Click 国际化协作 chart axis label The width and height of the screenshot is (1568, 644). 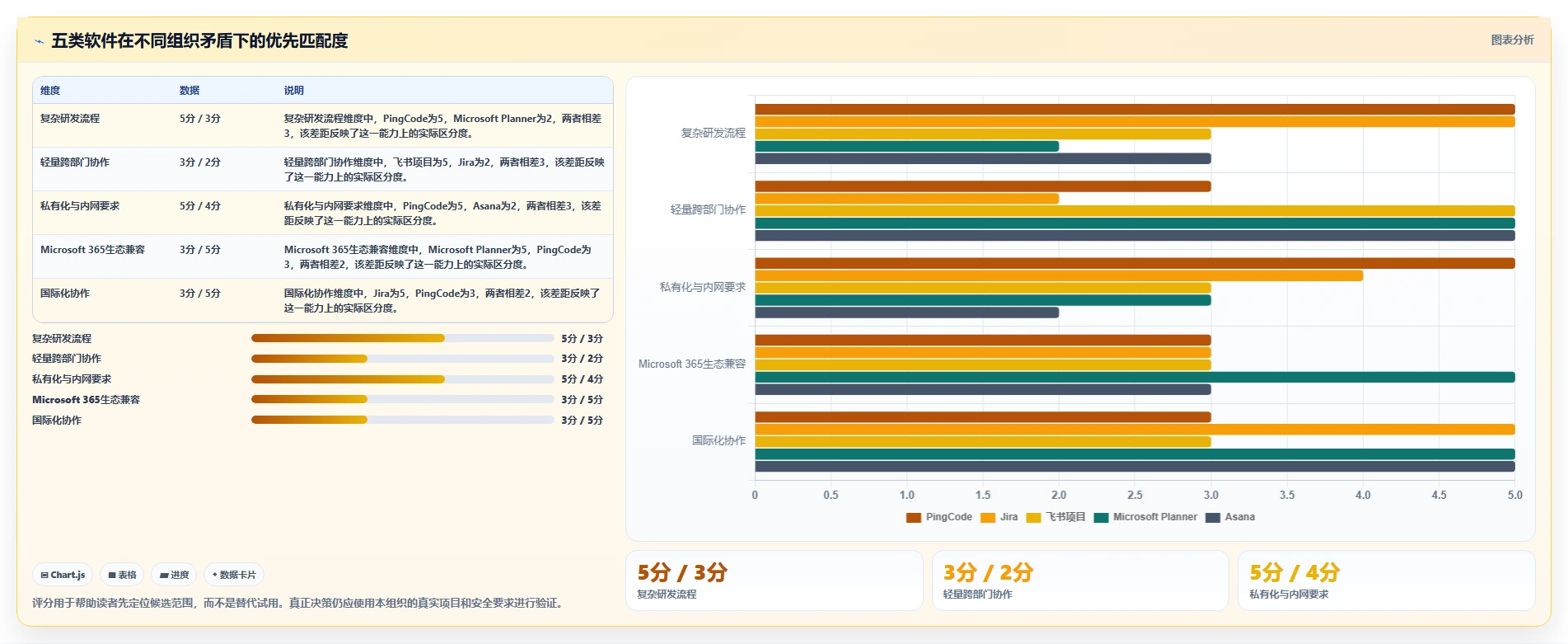(x=718, y=440)
